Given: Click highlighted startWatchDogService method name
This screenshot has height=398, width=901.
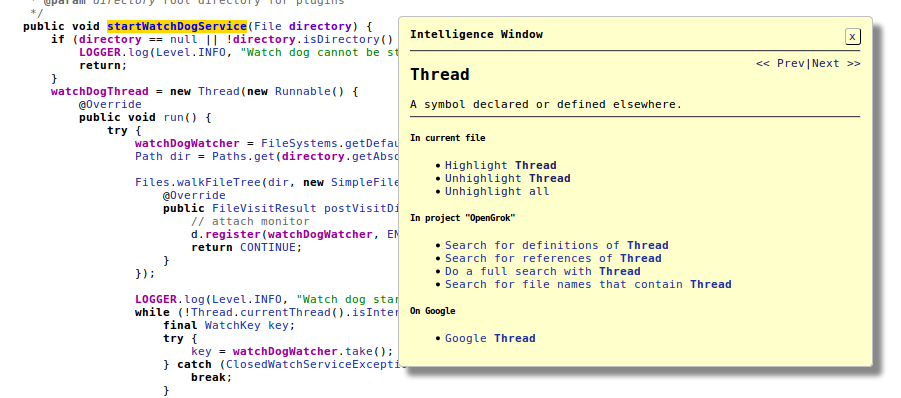Looking at the screenshot, I should pos(177,26).
